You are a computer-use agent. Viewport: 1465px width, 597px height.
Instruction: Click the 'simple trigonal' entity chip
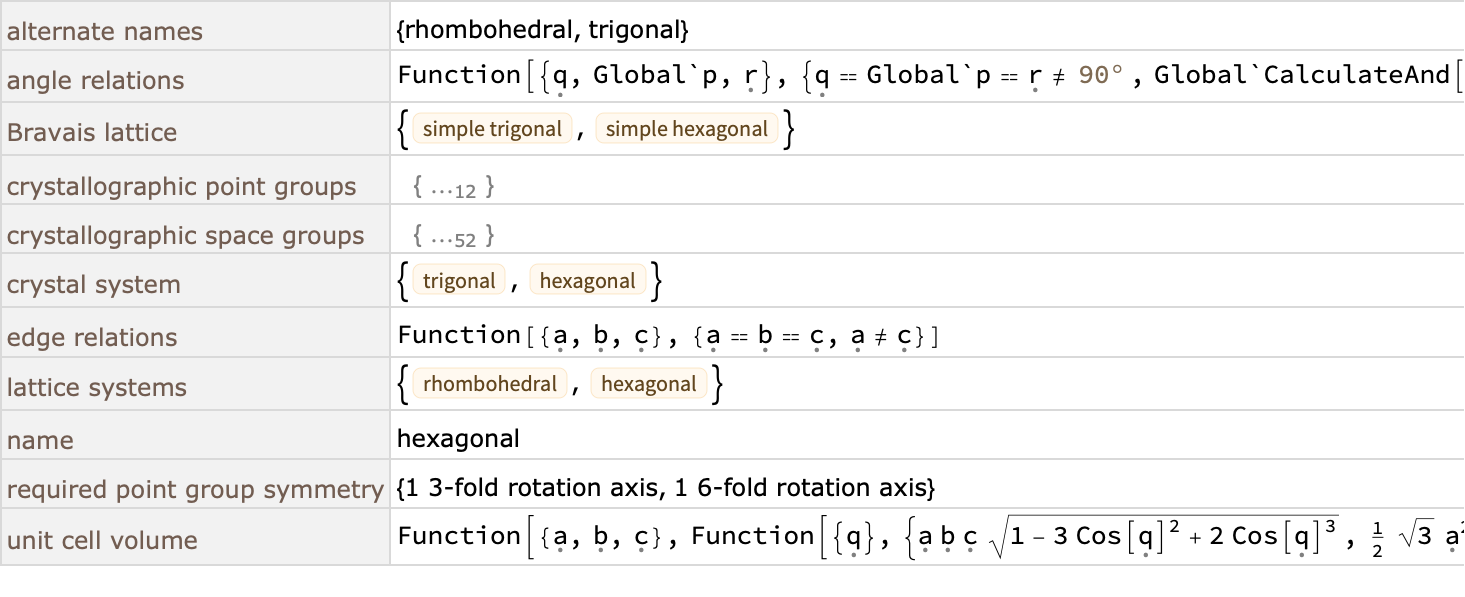click(493, 129)
